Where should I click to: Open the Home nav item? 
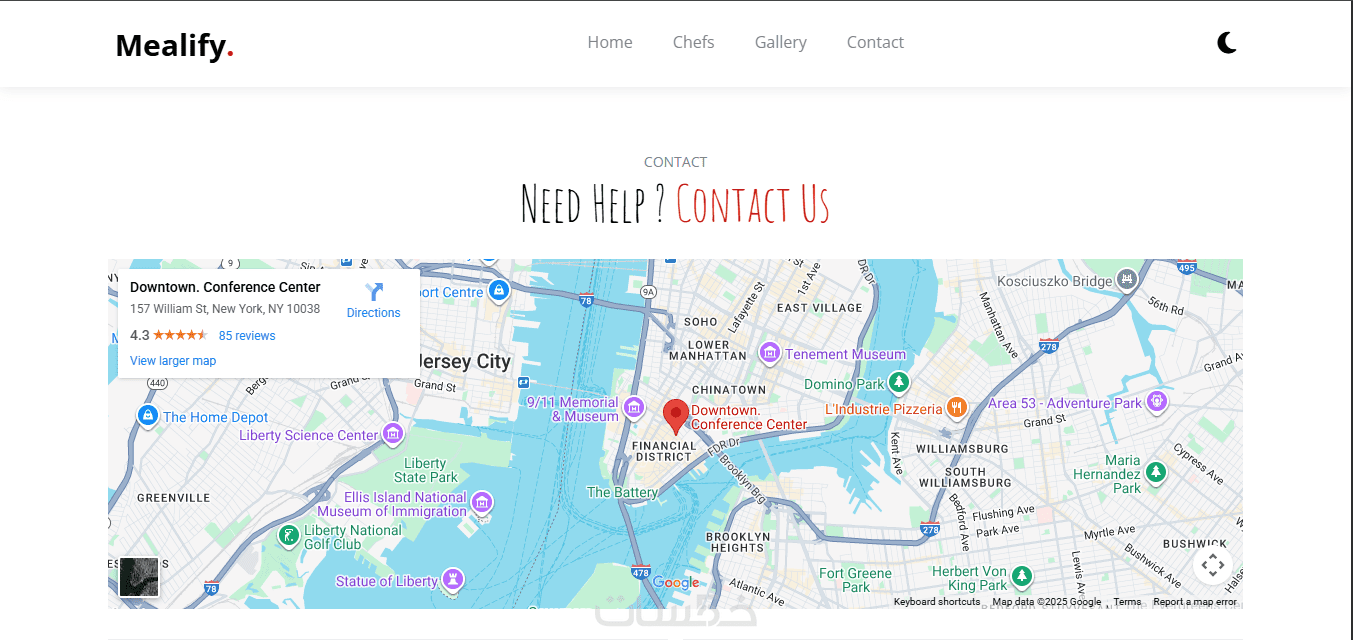point(610,42)
